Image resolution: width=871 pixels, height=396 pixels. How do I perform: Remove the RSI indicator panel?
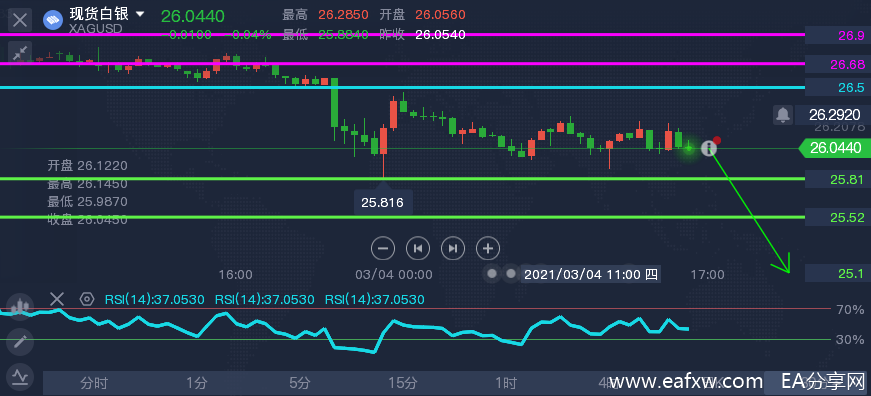tap(57, 299)
